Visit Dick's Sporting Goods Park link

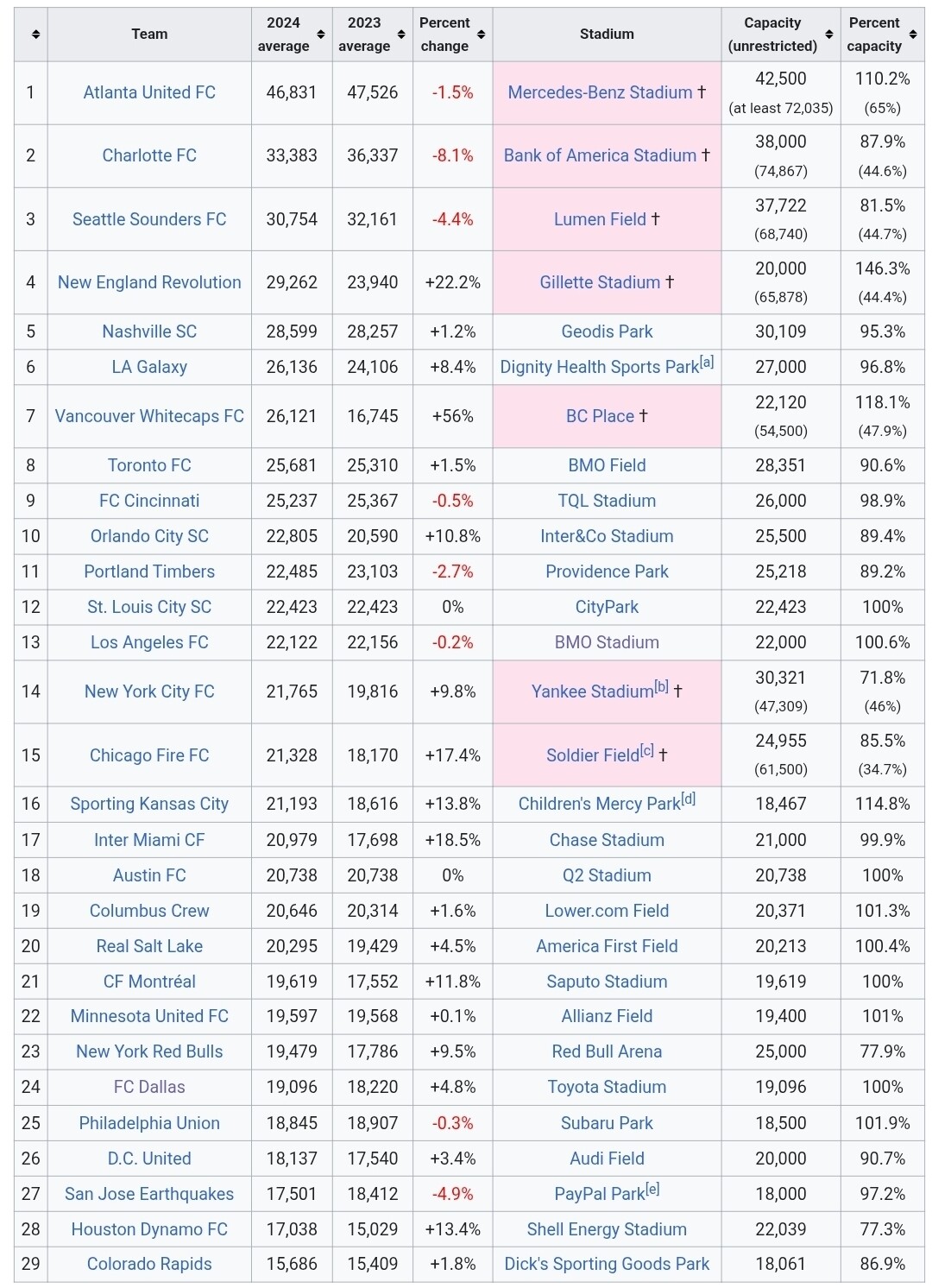point(607,1264)
